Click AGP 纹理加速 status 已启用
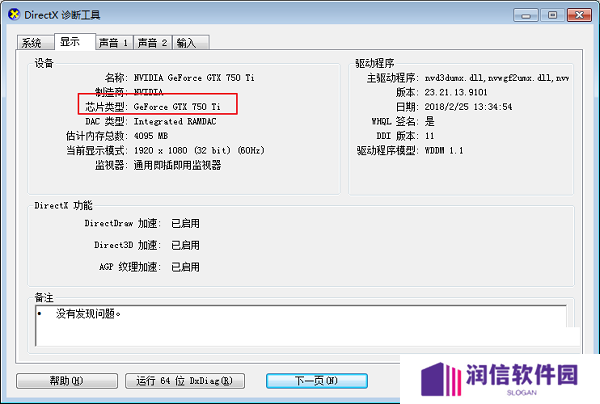The height and width of the screenshot is (404, 600). point(185,267)
